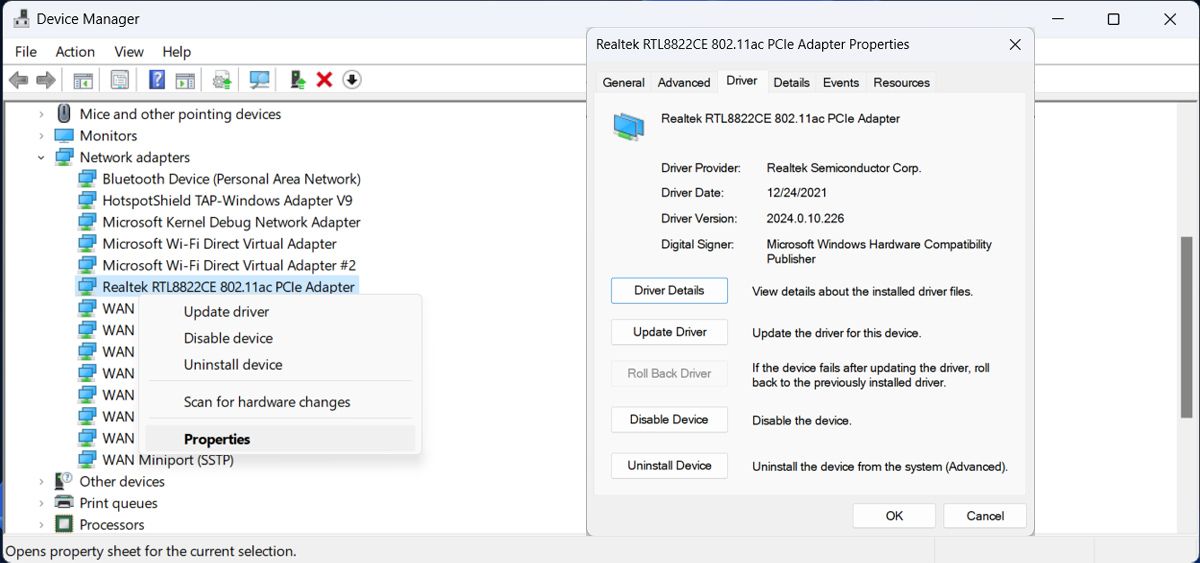Click the HotspotShield TAP-Windows Adapter icon
This screenshot has height=563, width=1200.
(88, 200)
